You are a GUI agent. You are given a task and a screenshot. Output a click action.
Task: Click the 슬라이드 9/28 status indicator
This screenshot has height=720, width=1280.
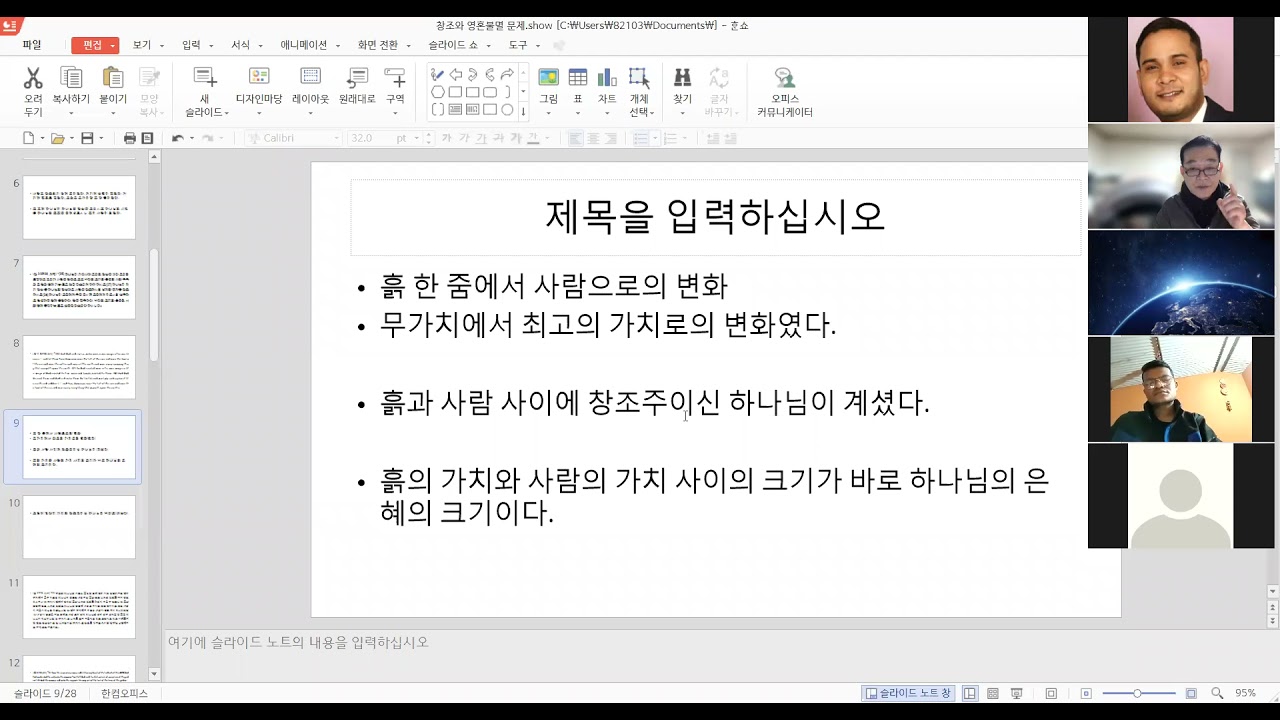[45, 693]
